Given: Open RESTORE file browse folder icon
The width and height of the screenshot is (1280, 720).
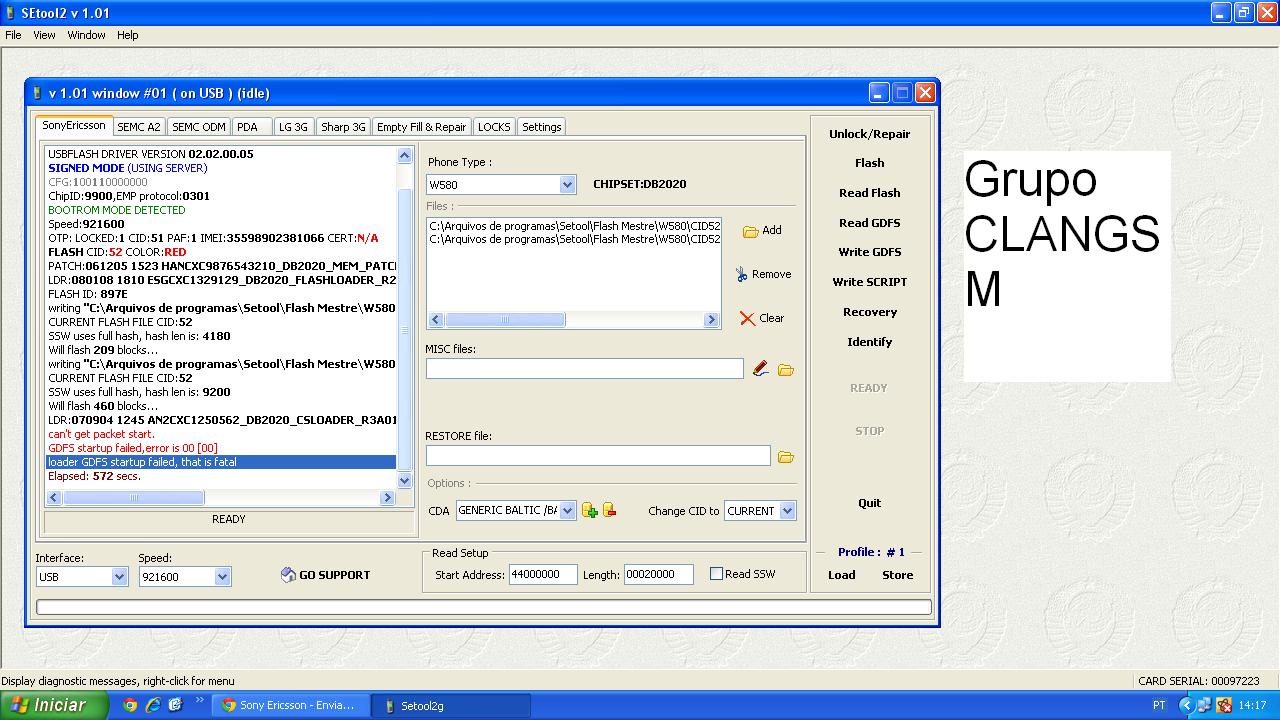Looking at the screenshot, I should click(x=786, y=457).
